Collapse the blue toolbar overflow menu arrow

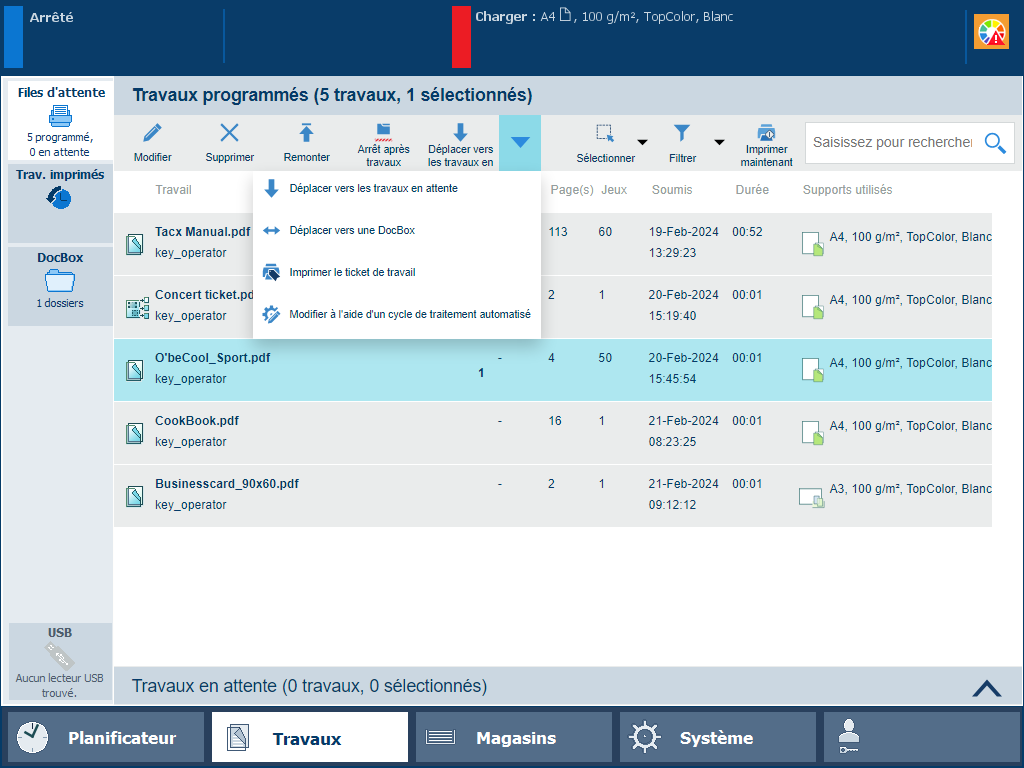point(520,143)
